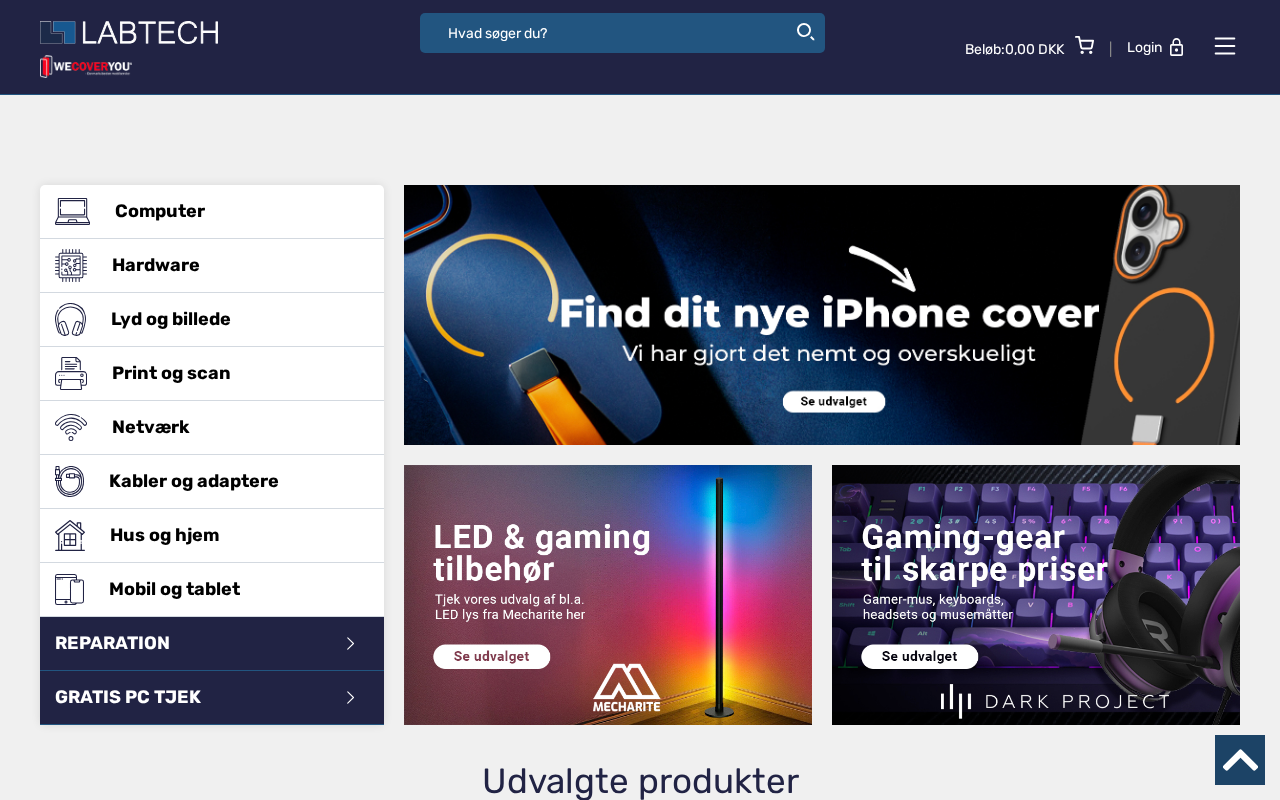Image resolution: width=1280 pixels, height=800 pixels.
Task: Click the LABTECH logo
Action: [x=129, y=33]
